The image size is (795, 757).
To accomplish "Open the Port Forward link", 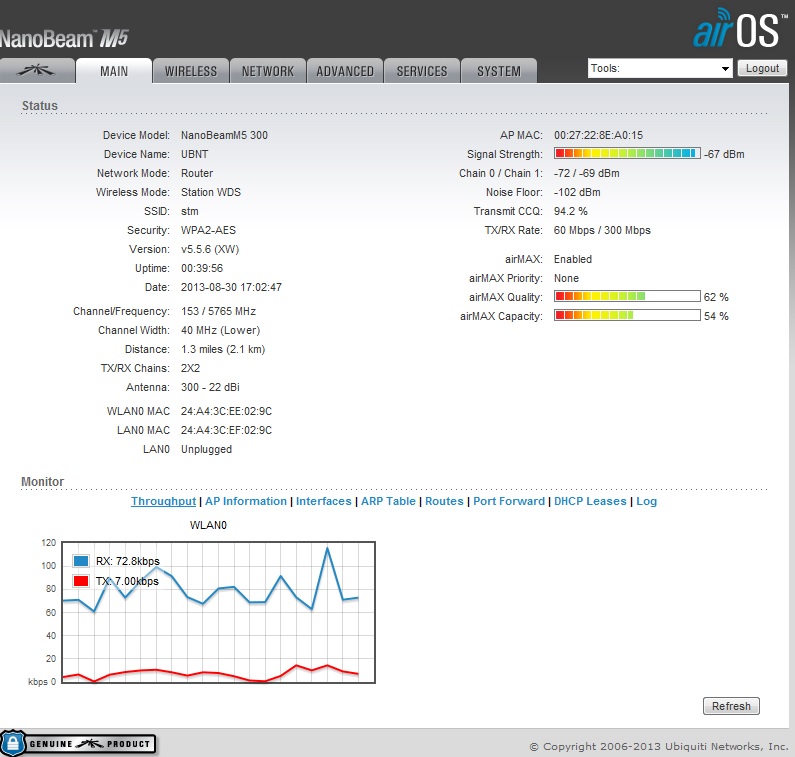I will tap(509, 501).
